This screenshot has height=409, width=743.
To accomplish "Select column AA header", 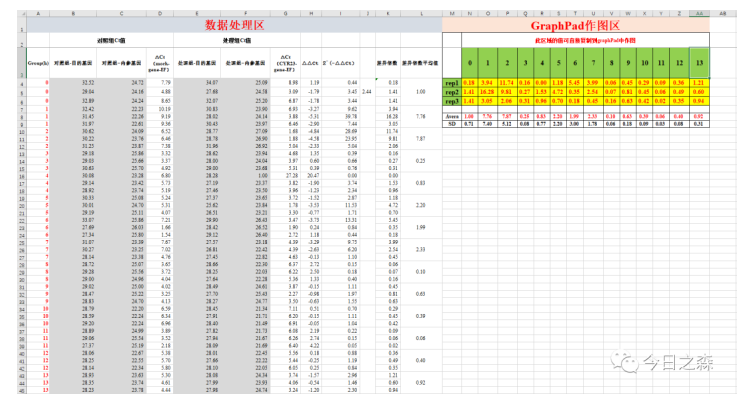I will coord(697,12).
